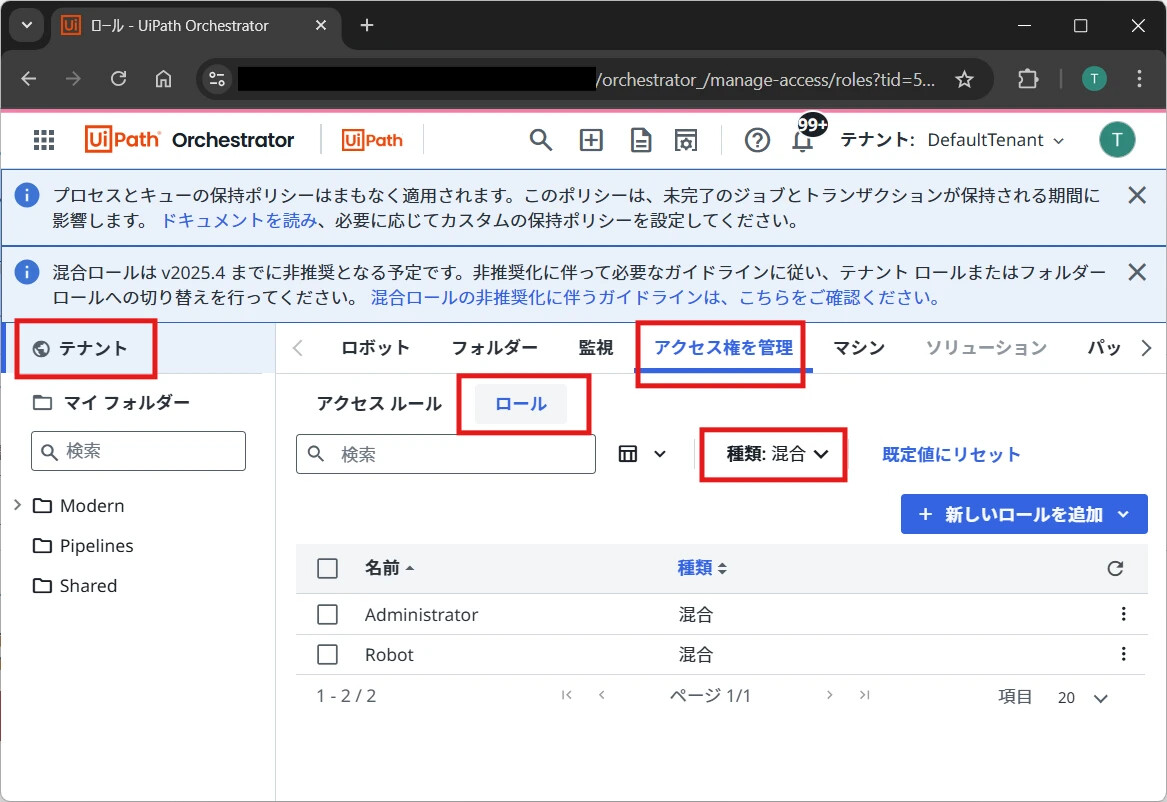Click 新しいロールを追加 button
The height and width of the screenshot is (802, 1167).
click(1024, 514)
